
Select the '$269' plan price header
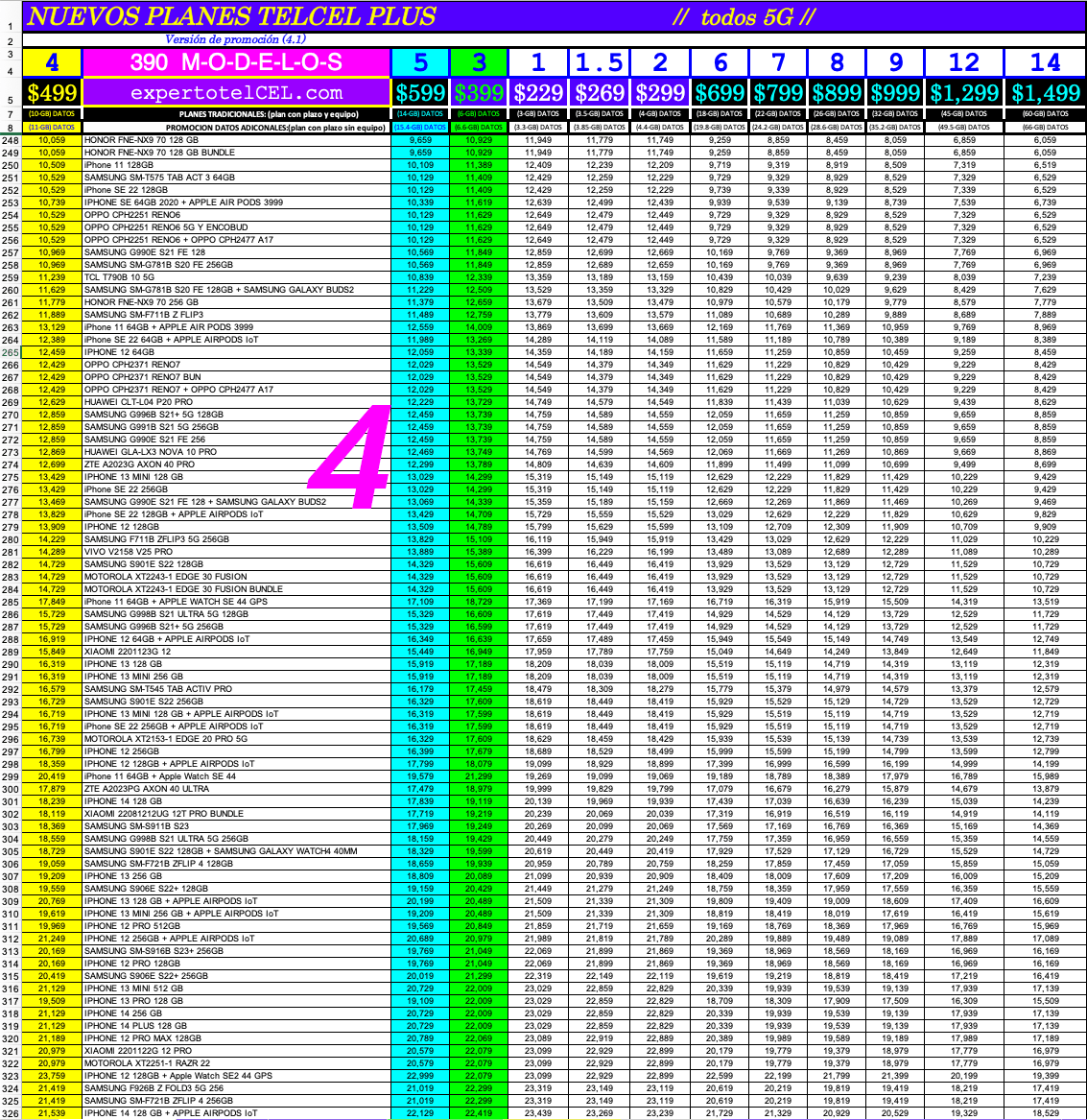pyautogui.click(x=600, y=93)
